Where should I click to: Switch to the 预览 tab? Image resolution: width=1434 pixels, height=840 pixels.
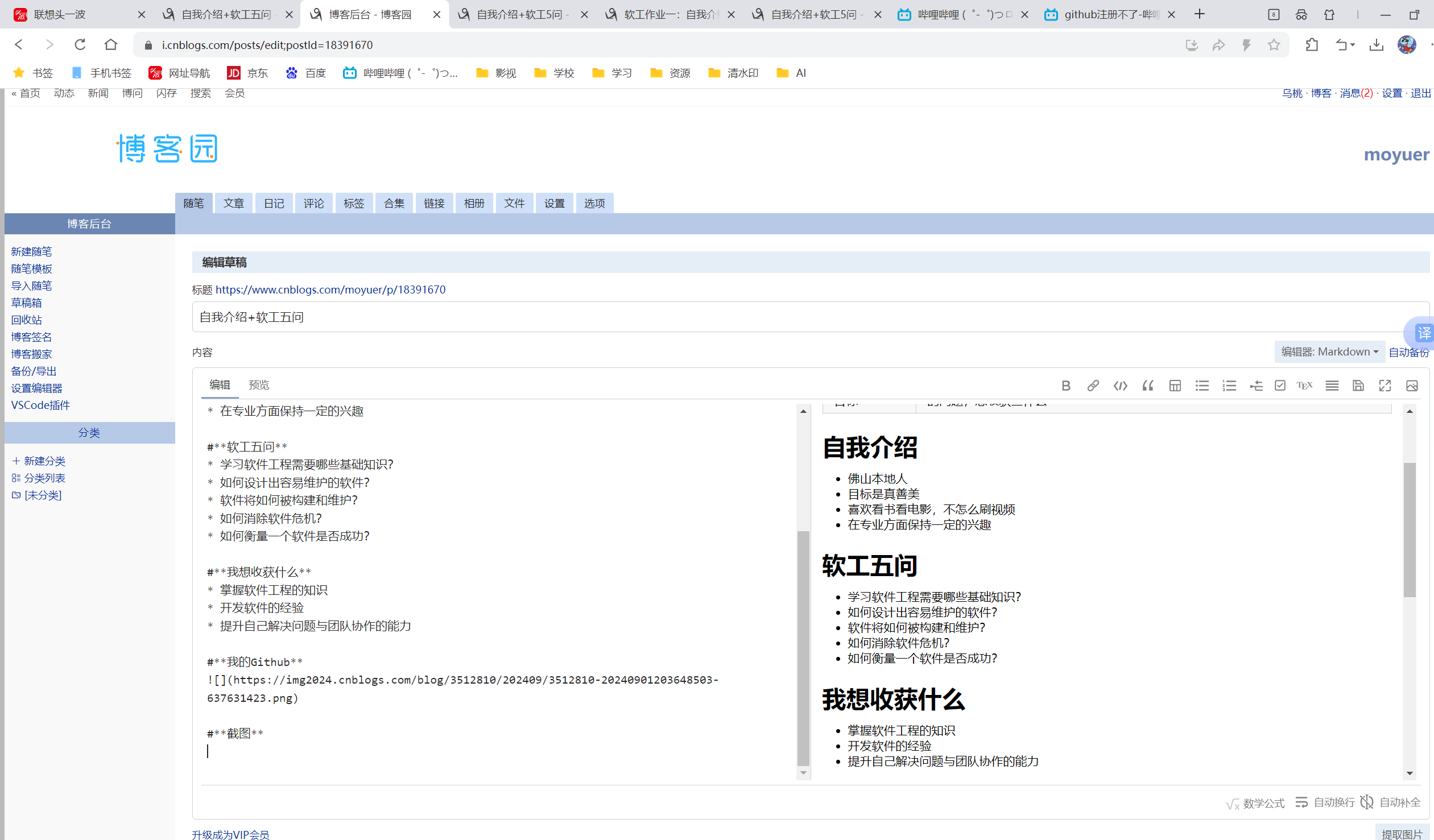[x=259, y=385]
